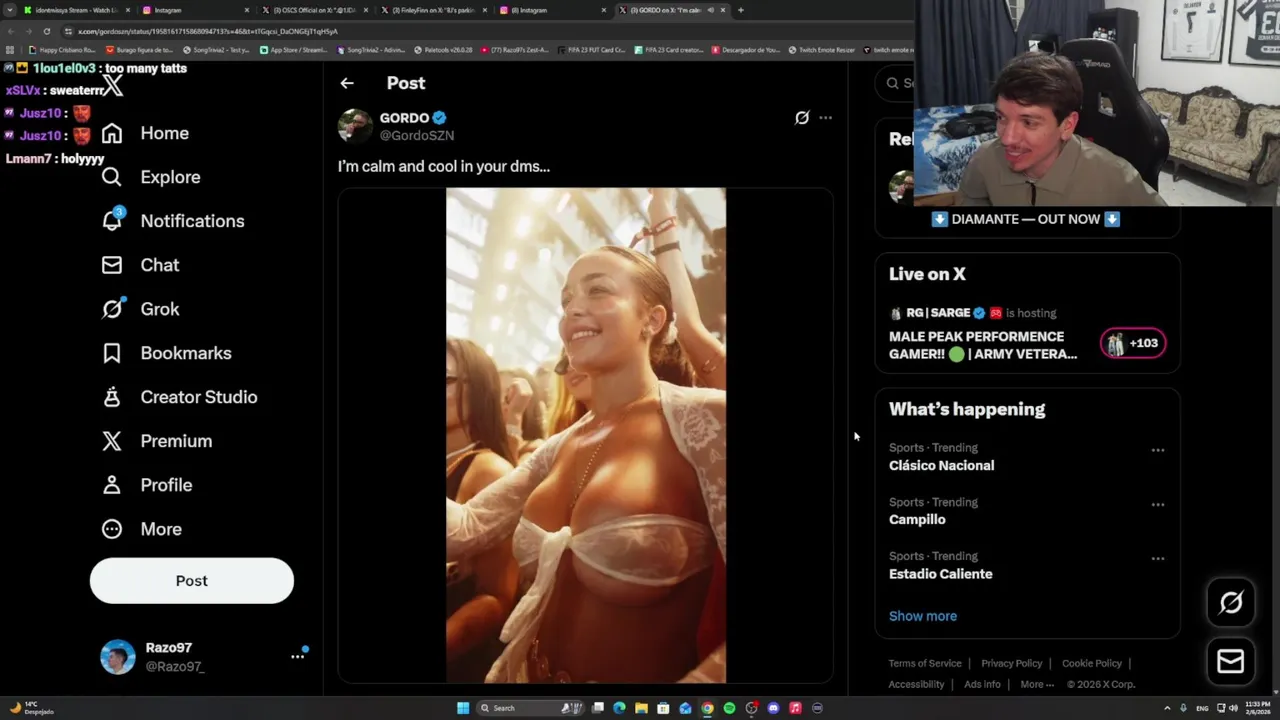Open Microsoft Edge from the taskbar
The image size is (1280, 720).
tap(619, 708)
